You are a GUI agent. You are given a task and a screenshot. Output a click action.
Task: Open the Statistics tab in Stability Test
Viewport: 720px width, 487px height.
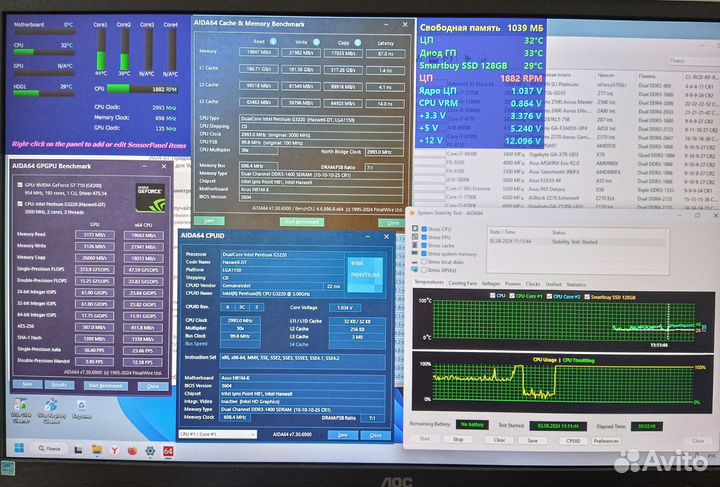pos(578,283)
